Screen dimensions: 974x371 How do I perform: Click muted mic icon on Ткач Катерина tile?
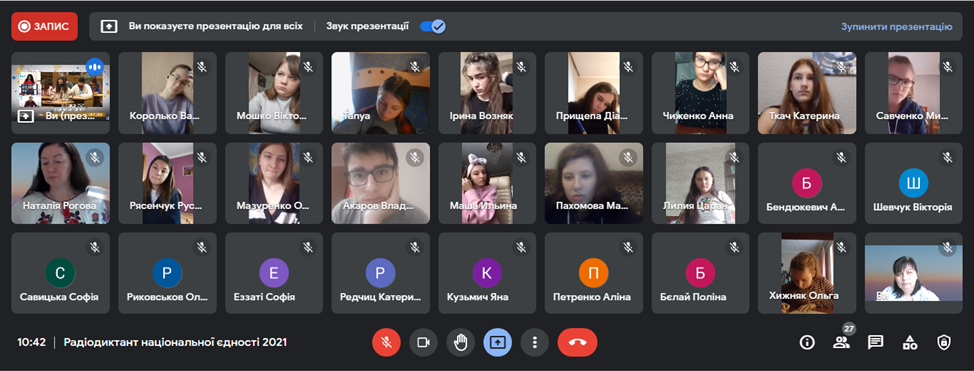pos(841,67)
